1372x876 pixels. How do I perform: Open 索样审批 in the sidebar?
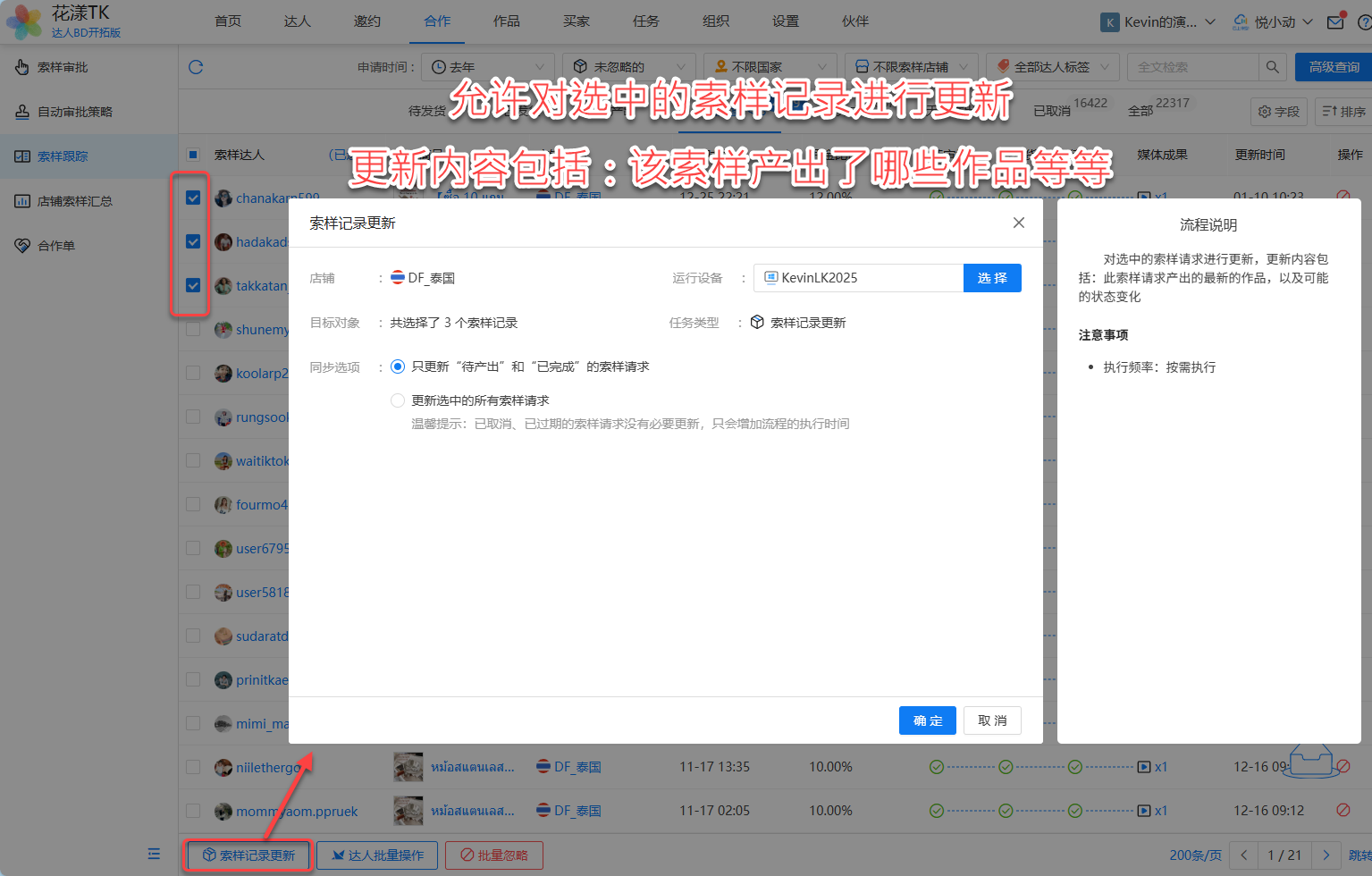(63, 67)
